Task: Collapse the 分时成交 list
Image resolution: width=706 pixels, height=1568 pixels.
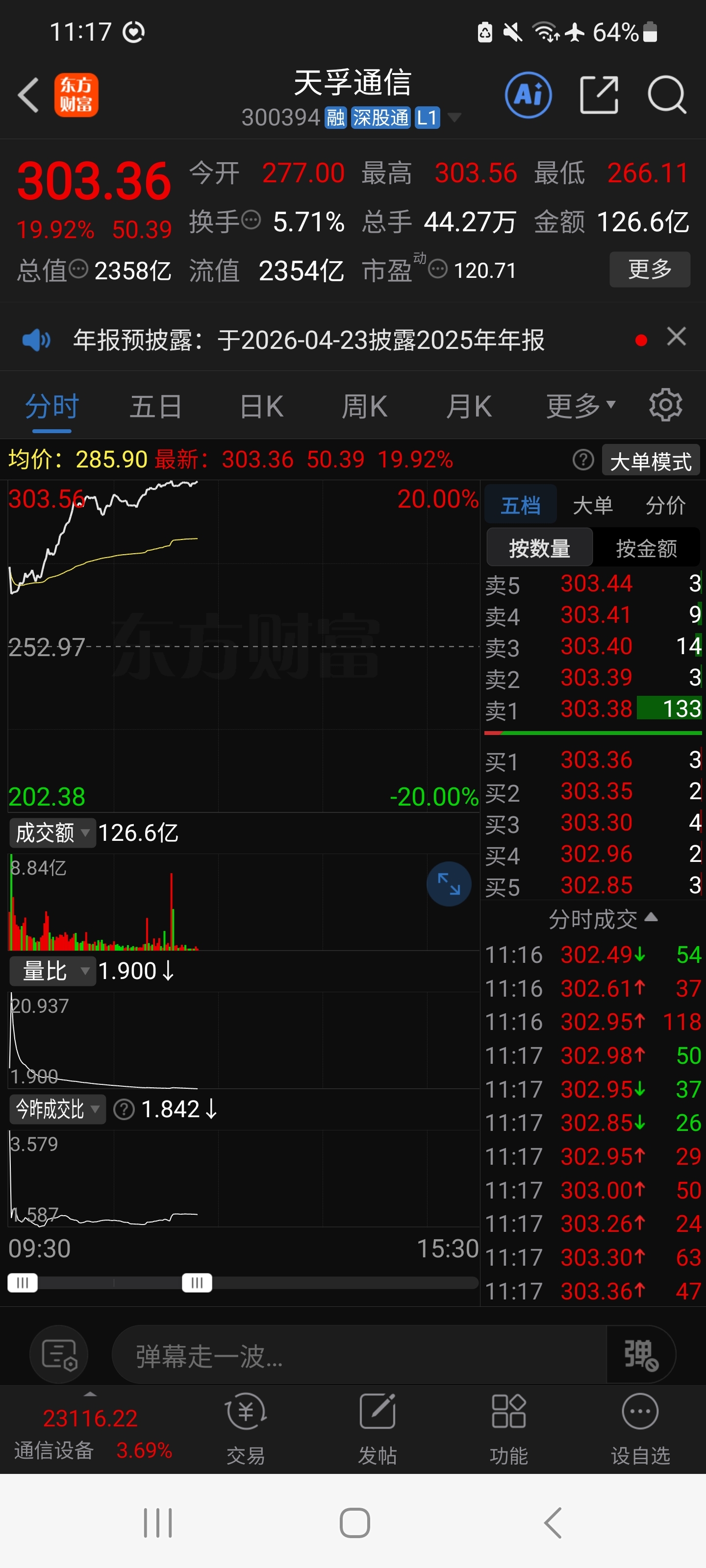Action: click(x=603, y=919)
